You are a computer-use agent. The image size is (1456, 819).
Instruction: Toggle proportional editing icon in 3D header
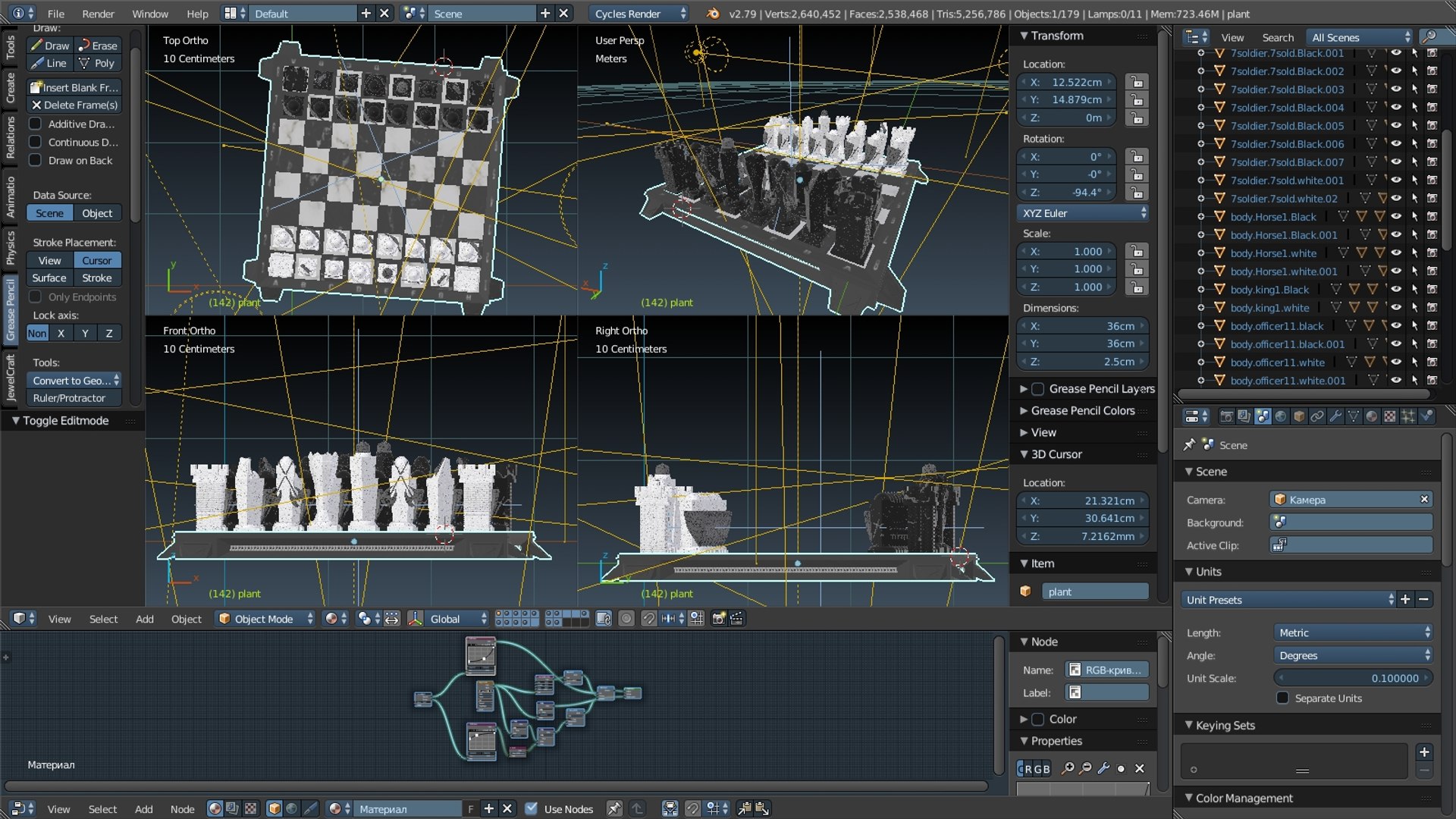pyautogui.click(x=626, y=619)
